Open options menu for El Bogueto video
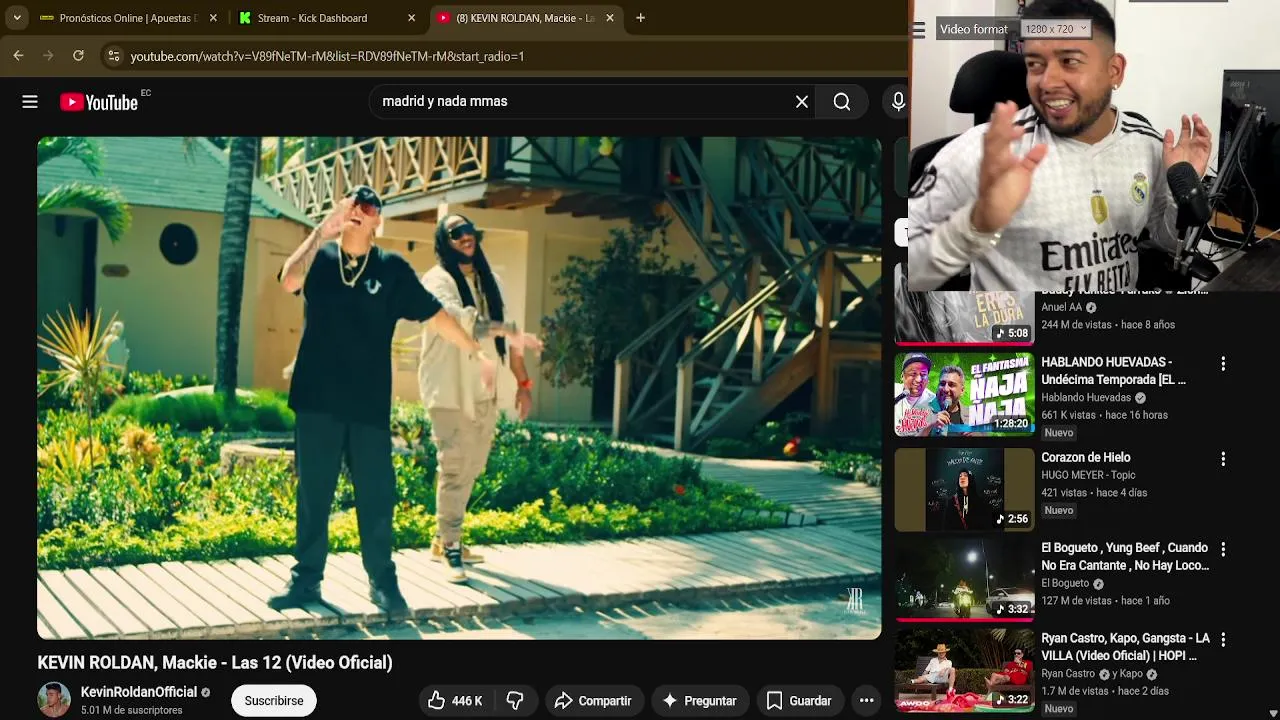Viewport: 1280px width, 720px height. coord(1223,549)
